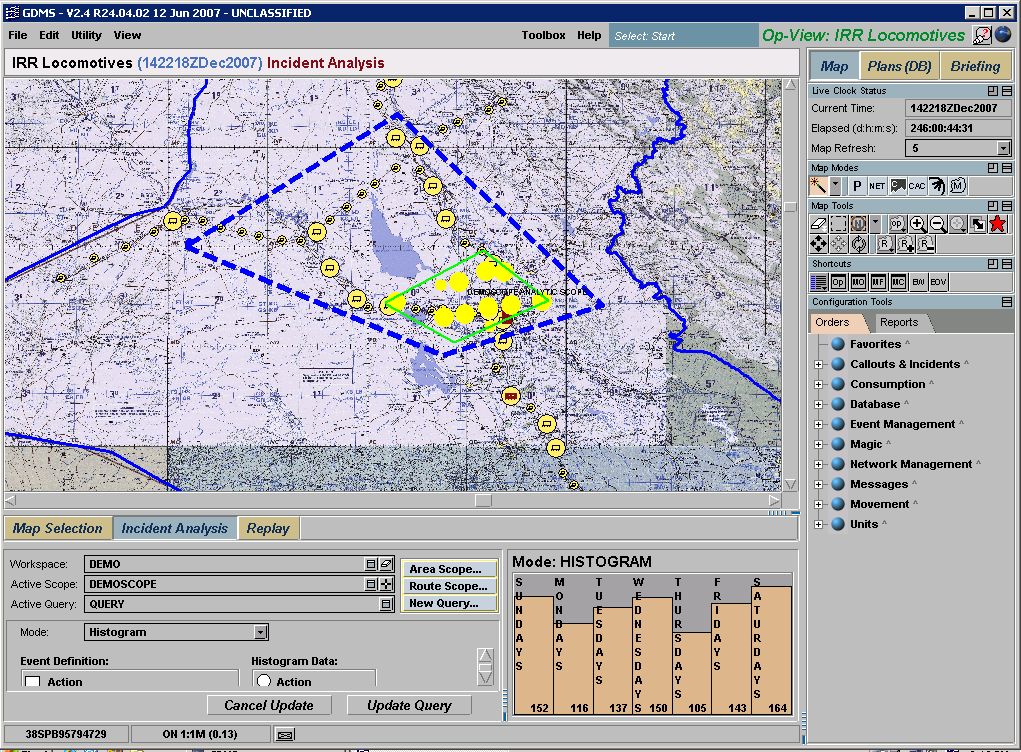The image size is (1021, 752).
Task: Open the Mode Histogram dropdown
Action: pyautogui.click(x=261, y=632)
